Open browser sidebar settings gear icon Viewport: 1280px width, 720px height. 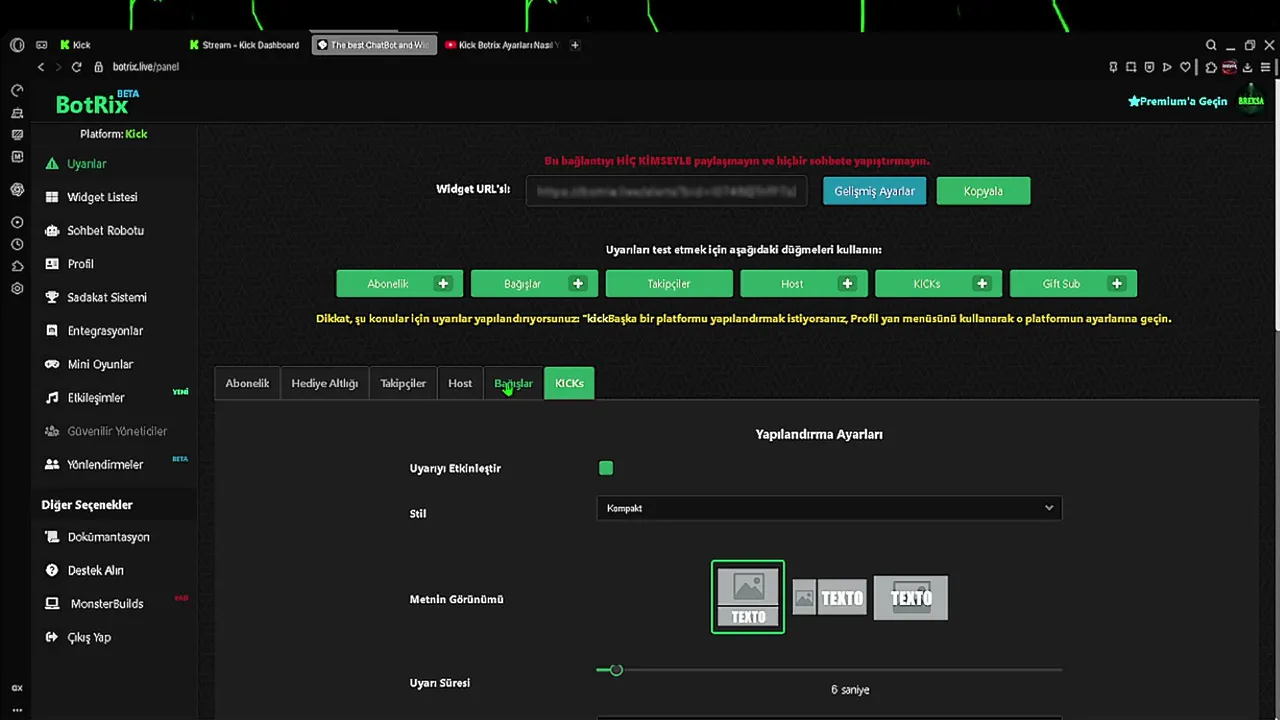click(x=17, y=289)
